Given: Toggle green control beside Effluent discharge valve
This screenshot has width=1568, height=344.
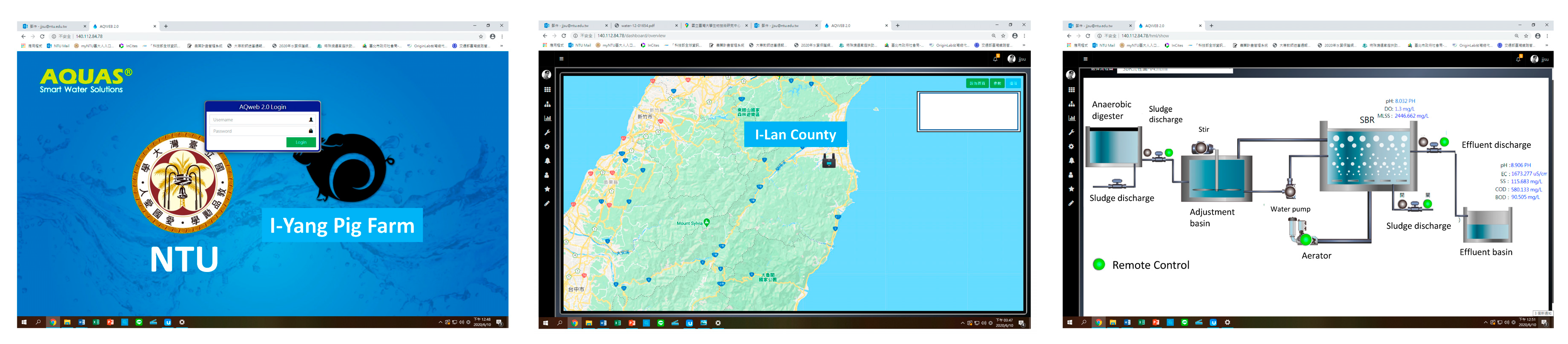Looking at the screenshot, I should pos(1444,142).
